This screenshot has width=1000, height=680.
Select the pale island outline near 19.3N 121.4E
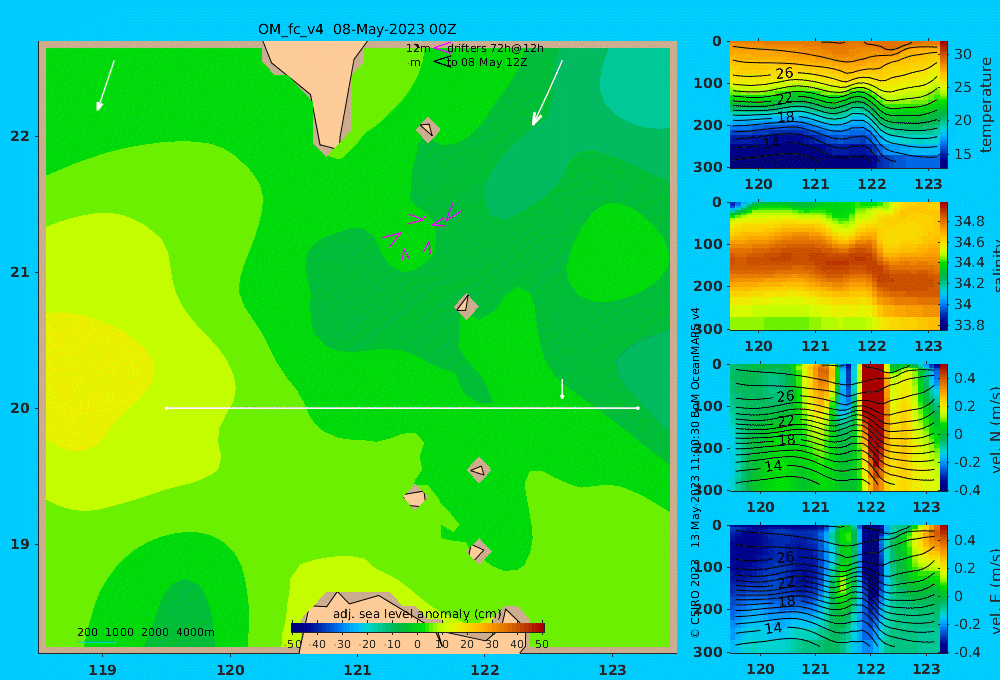coord(415,497)
